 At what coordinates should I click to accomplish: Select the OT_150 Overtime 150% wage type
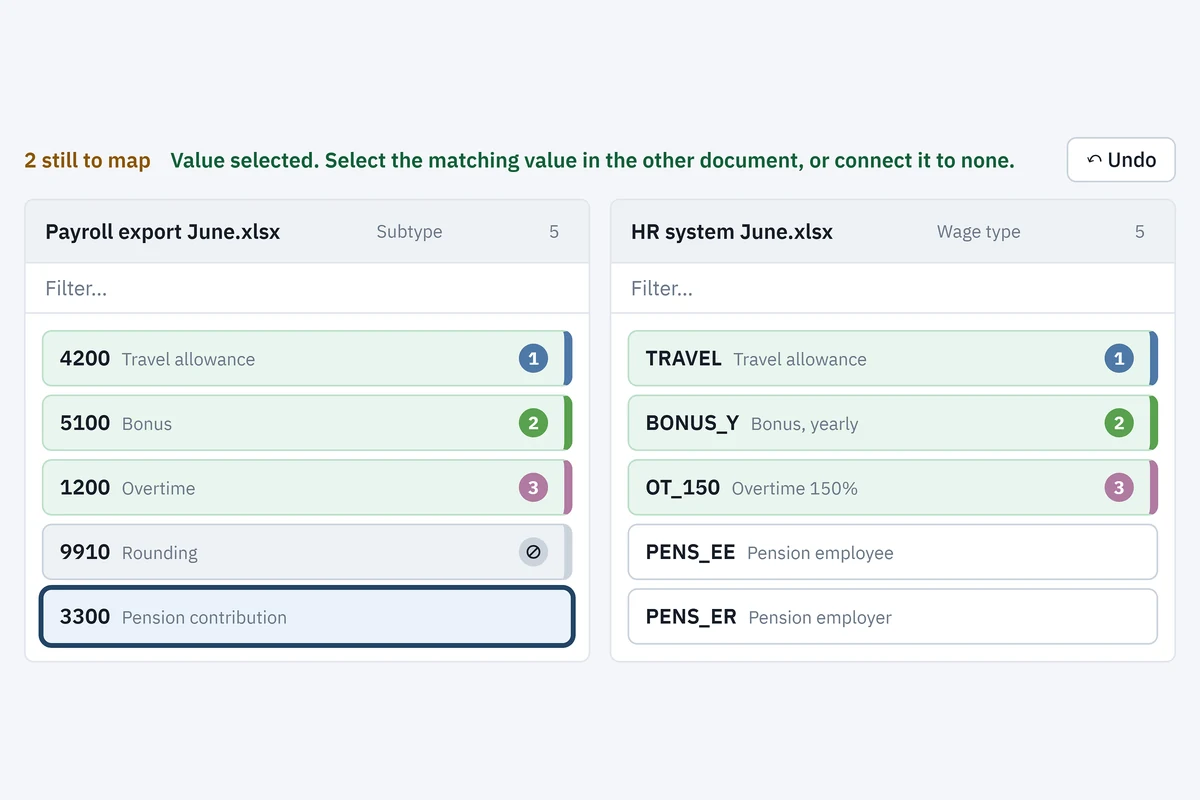(x=892, y=488)
